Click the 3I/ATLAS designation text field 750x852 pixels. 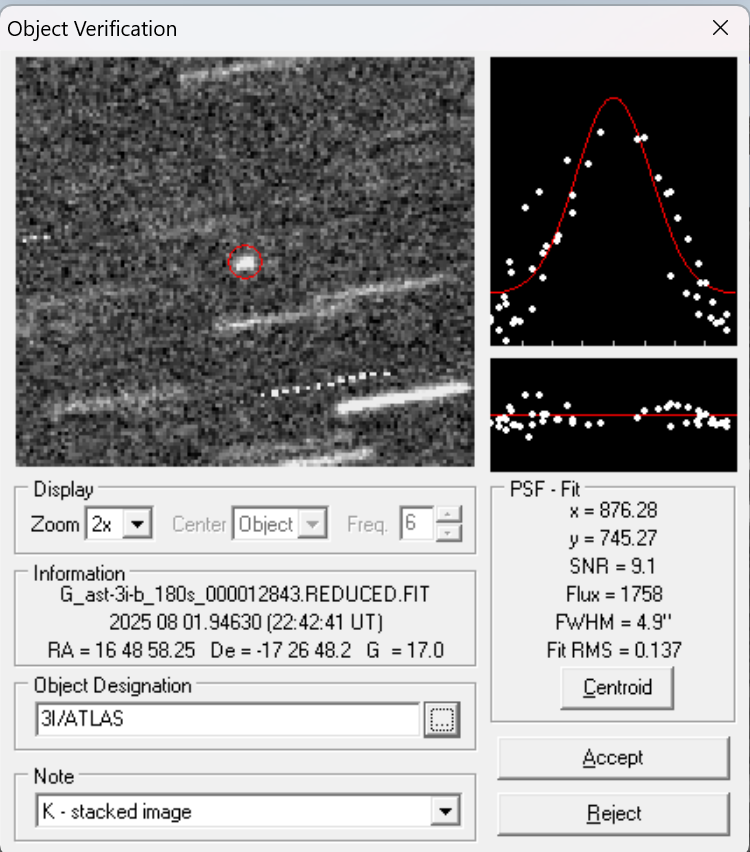[226, 719]
